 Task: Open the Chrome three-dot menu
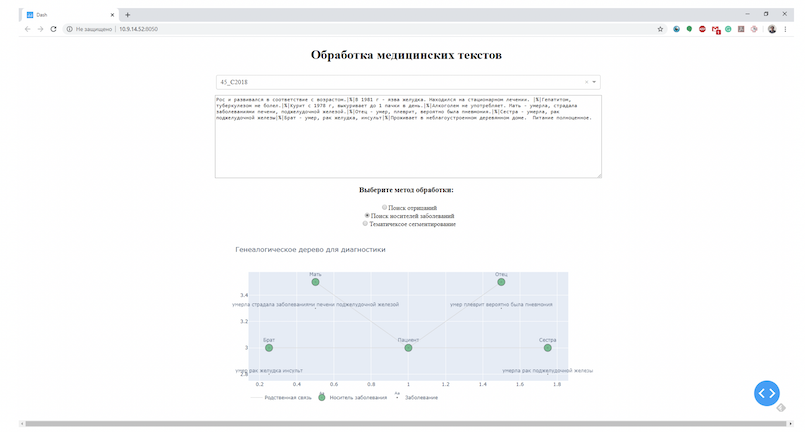coord(786,29)
